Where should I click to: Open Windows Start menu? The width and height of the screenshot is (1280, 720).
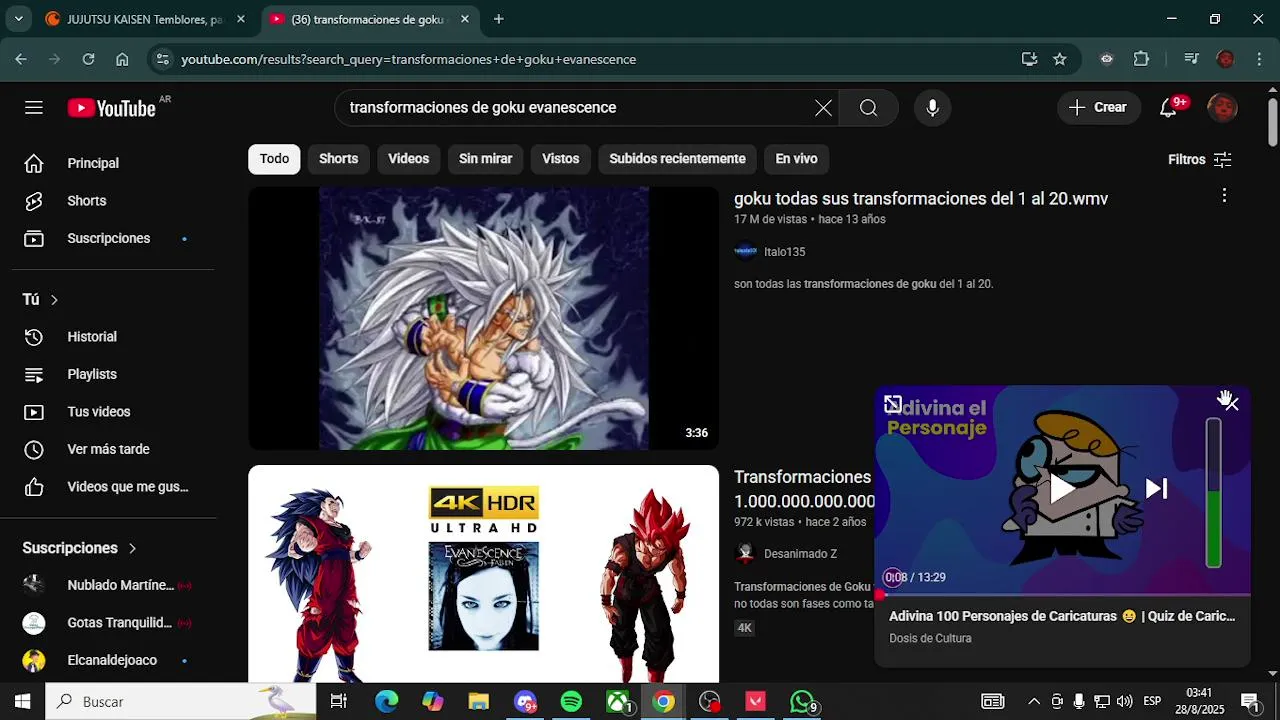point(22,702)
